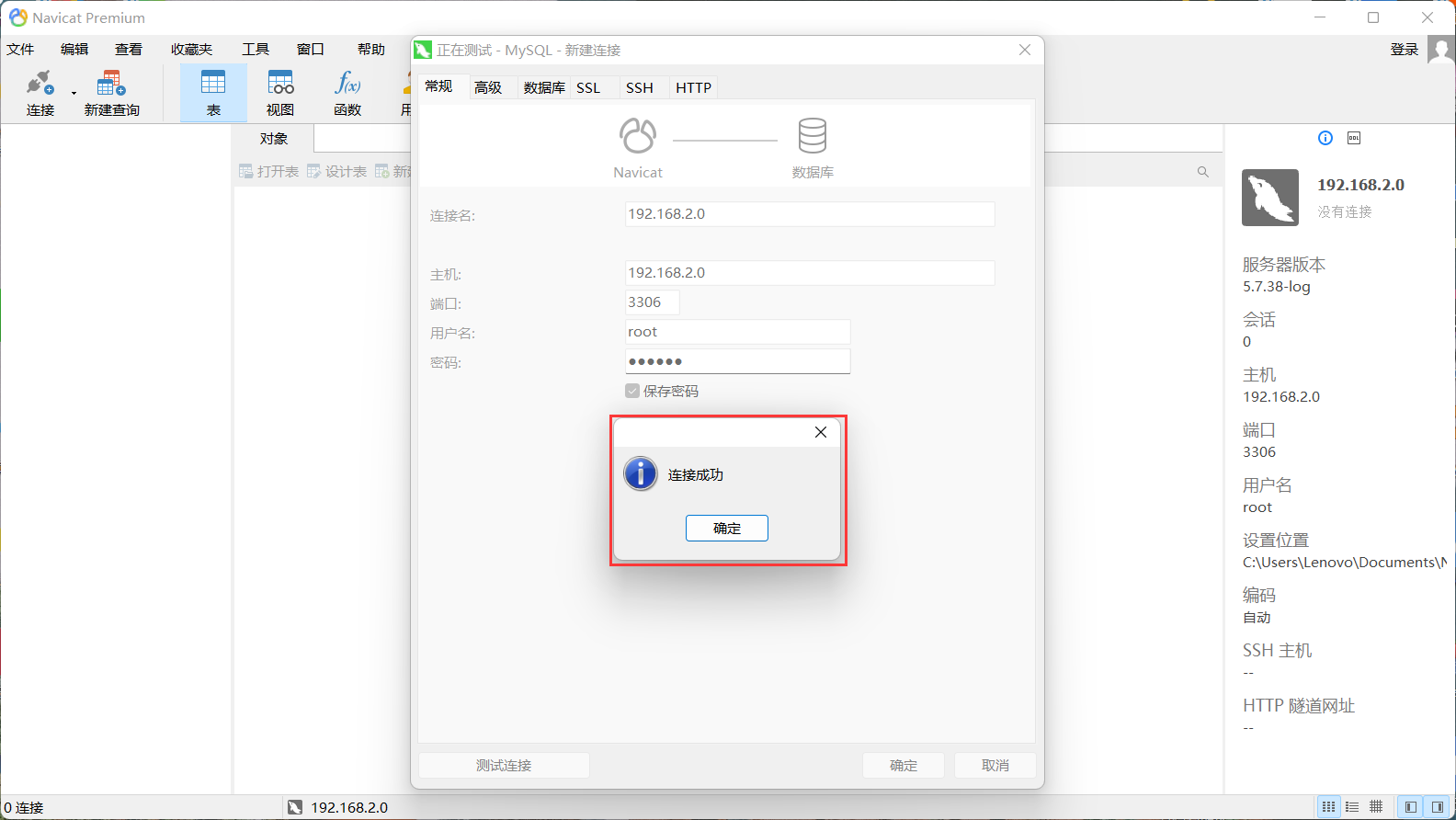Click the 登录 link

(x=1405, y=50)
